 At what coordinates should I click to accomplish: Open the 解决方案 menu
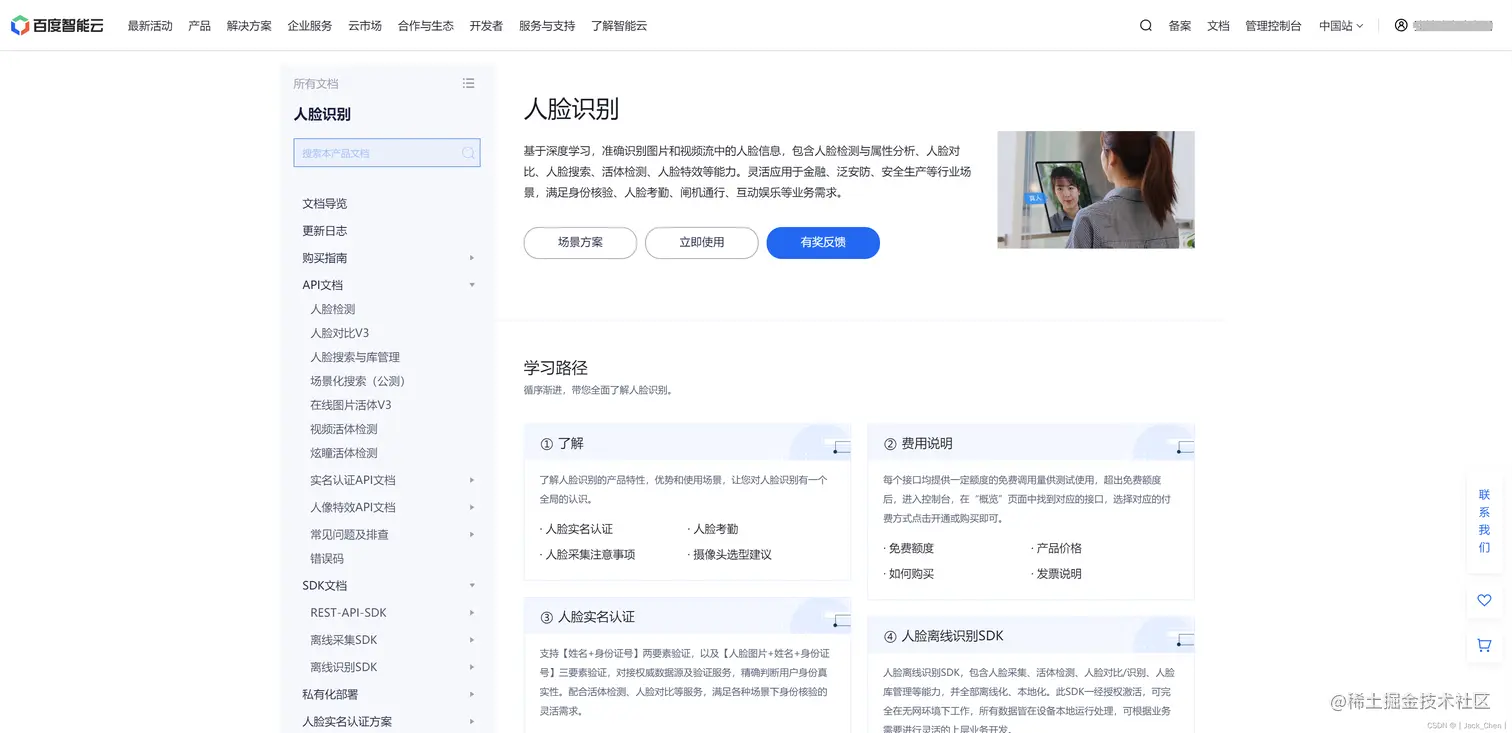click(249, 26)
